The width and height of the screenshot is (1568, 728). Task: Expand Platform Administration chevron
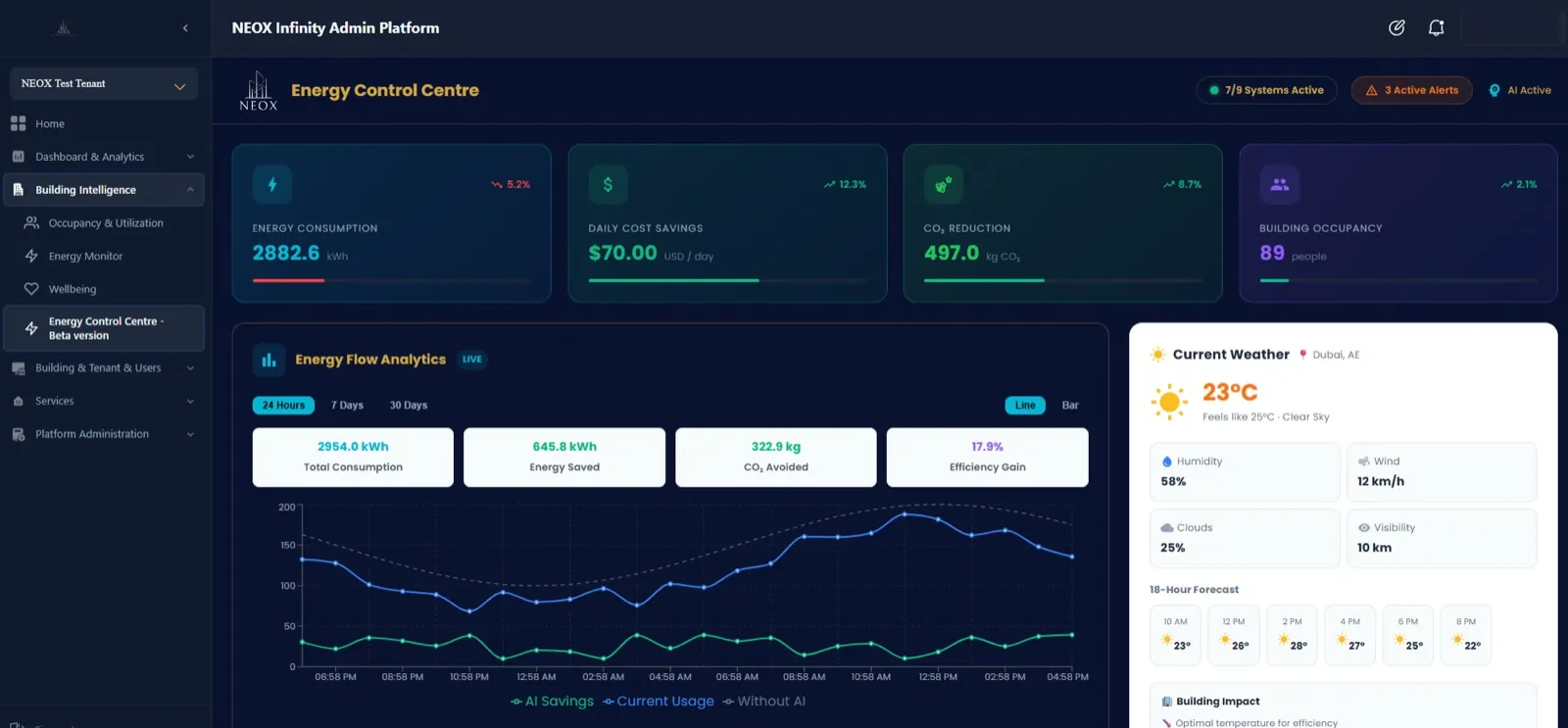pyautogui.click(x=190, y=434)
